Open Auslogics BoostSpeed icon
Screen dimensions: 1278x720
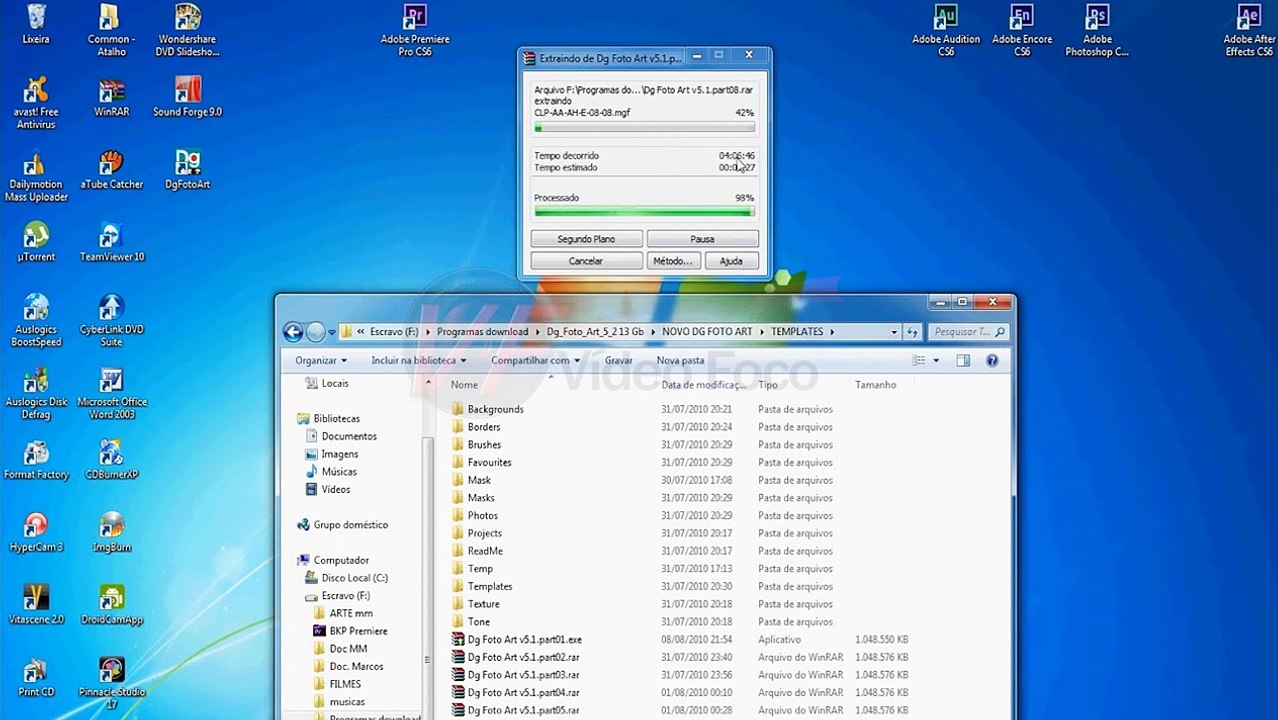[36, 321]
